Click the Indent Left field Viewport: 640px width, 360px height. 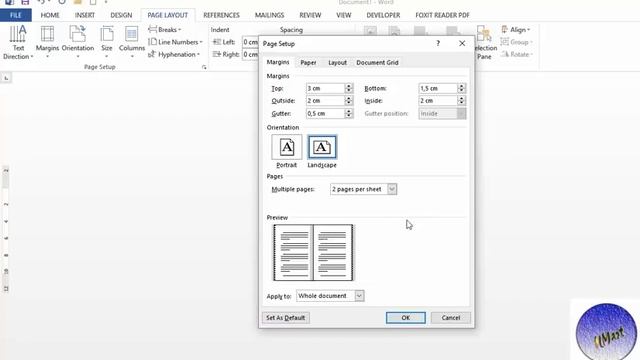[250, 42]
